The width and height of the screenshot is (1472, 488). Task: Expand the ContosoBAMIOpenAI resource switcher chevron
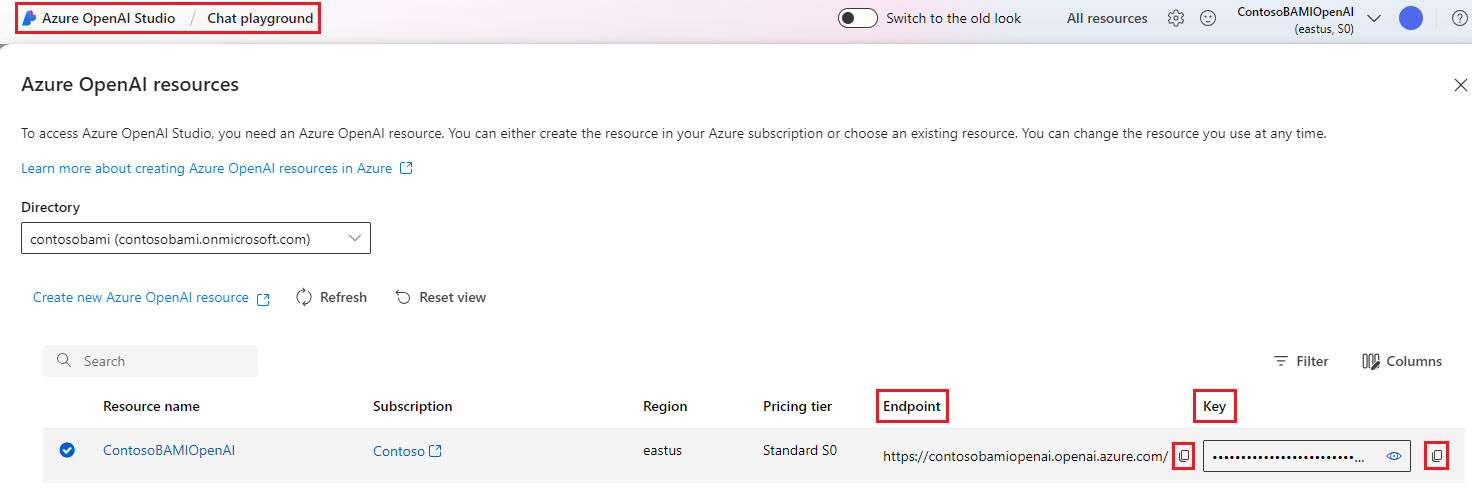point(1373,18)
